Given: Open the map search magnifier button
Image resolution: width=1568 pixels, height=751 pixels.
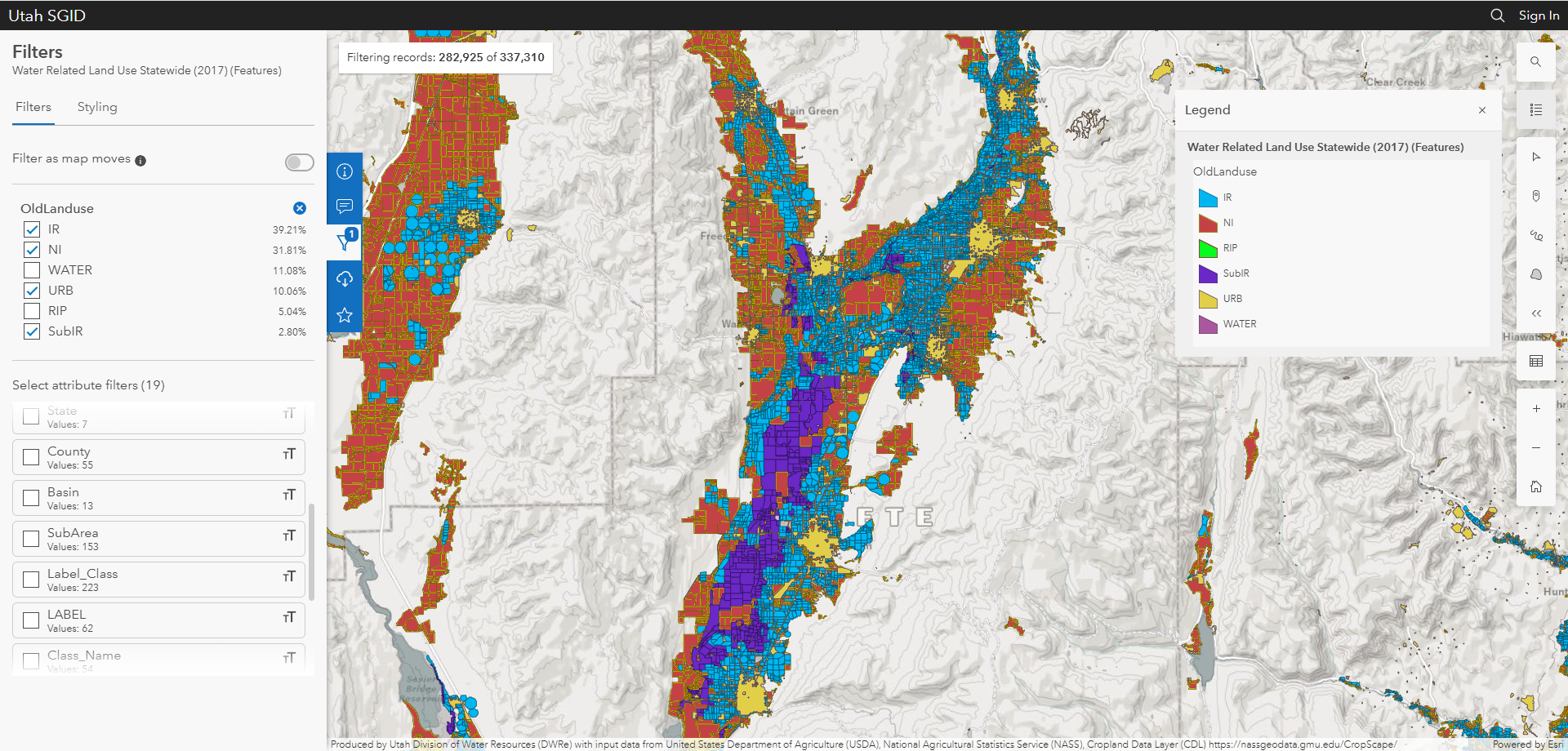Looking at the screenshot, I should [x=1535, y=62].
